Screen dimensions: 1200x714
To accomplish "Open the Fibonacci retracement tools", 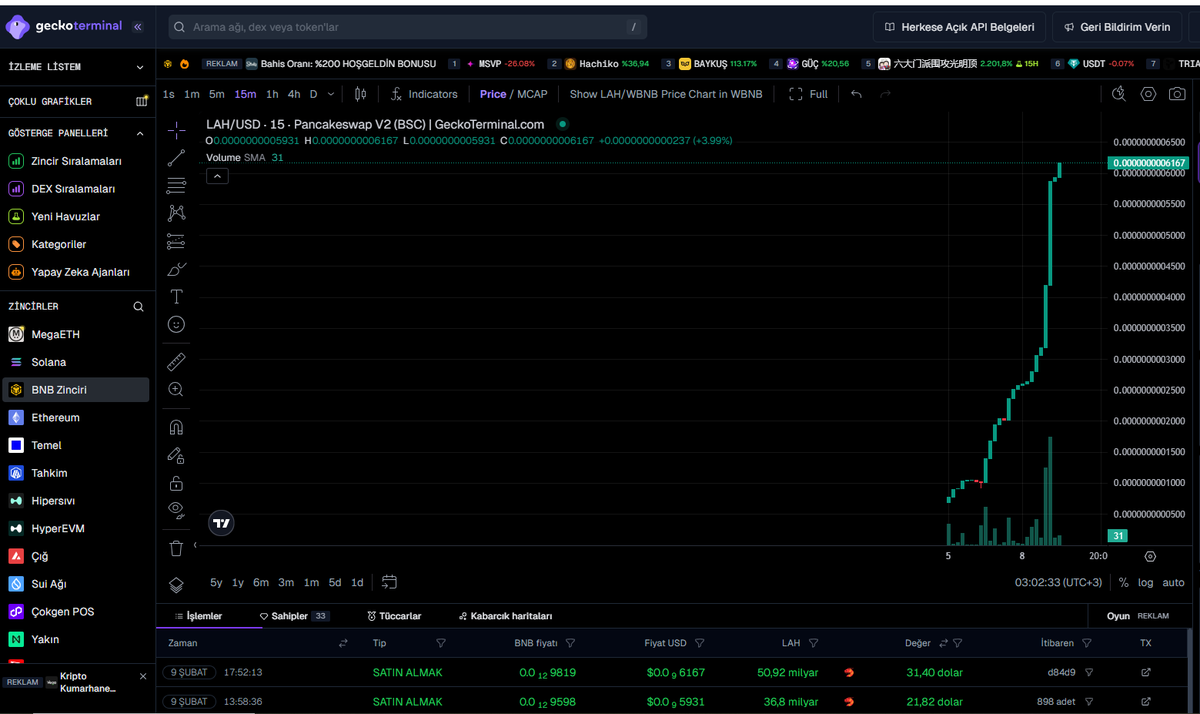I will pos(176,185).
